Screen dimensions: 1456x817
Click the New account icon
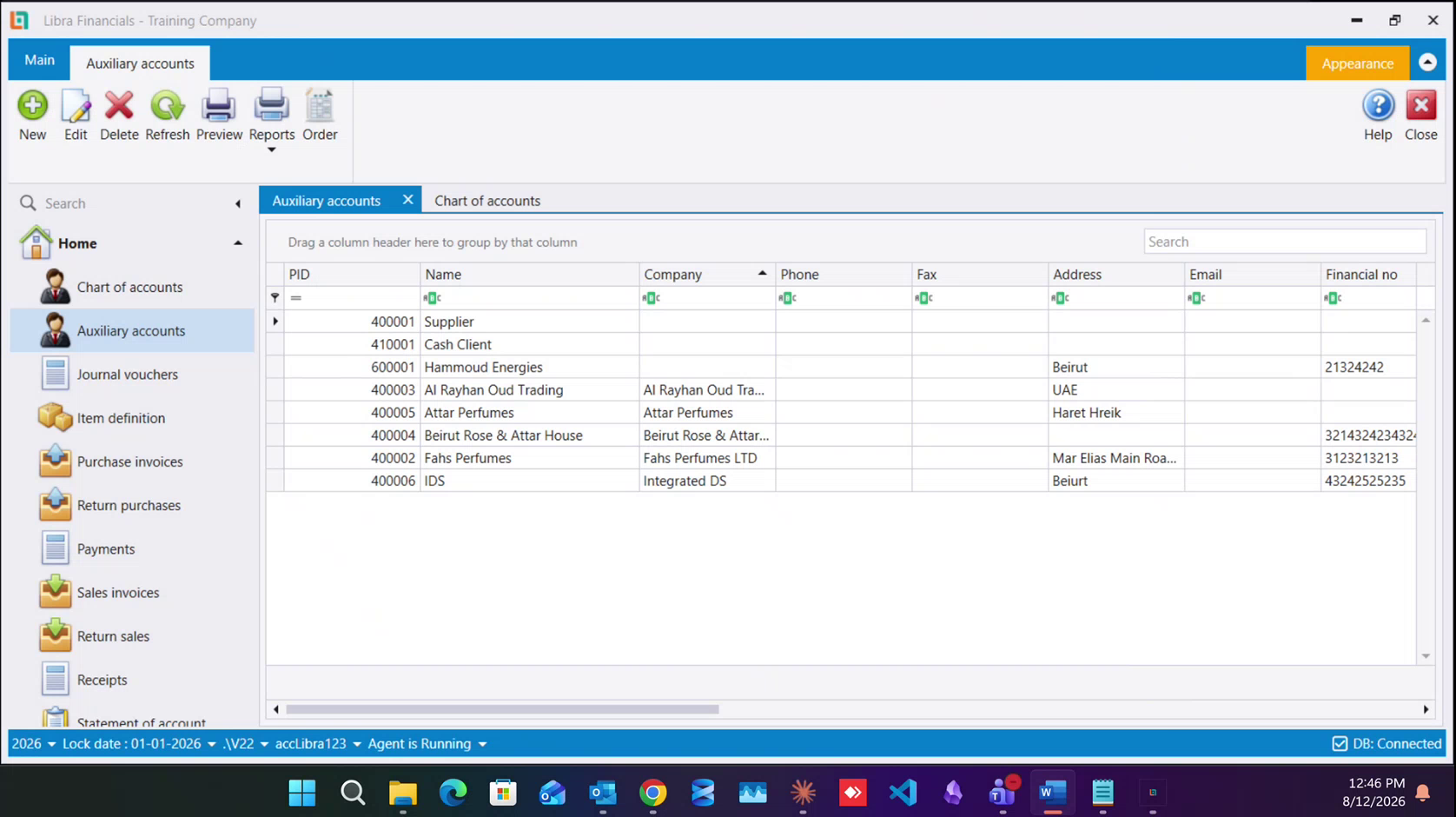pos(32,106)
